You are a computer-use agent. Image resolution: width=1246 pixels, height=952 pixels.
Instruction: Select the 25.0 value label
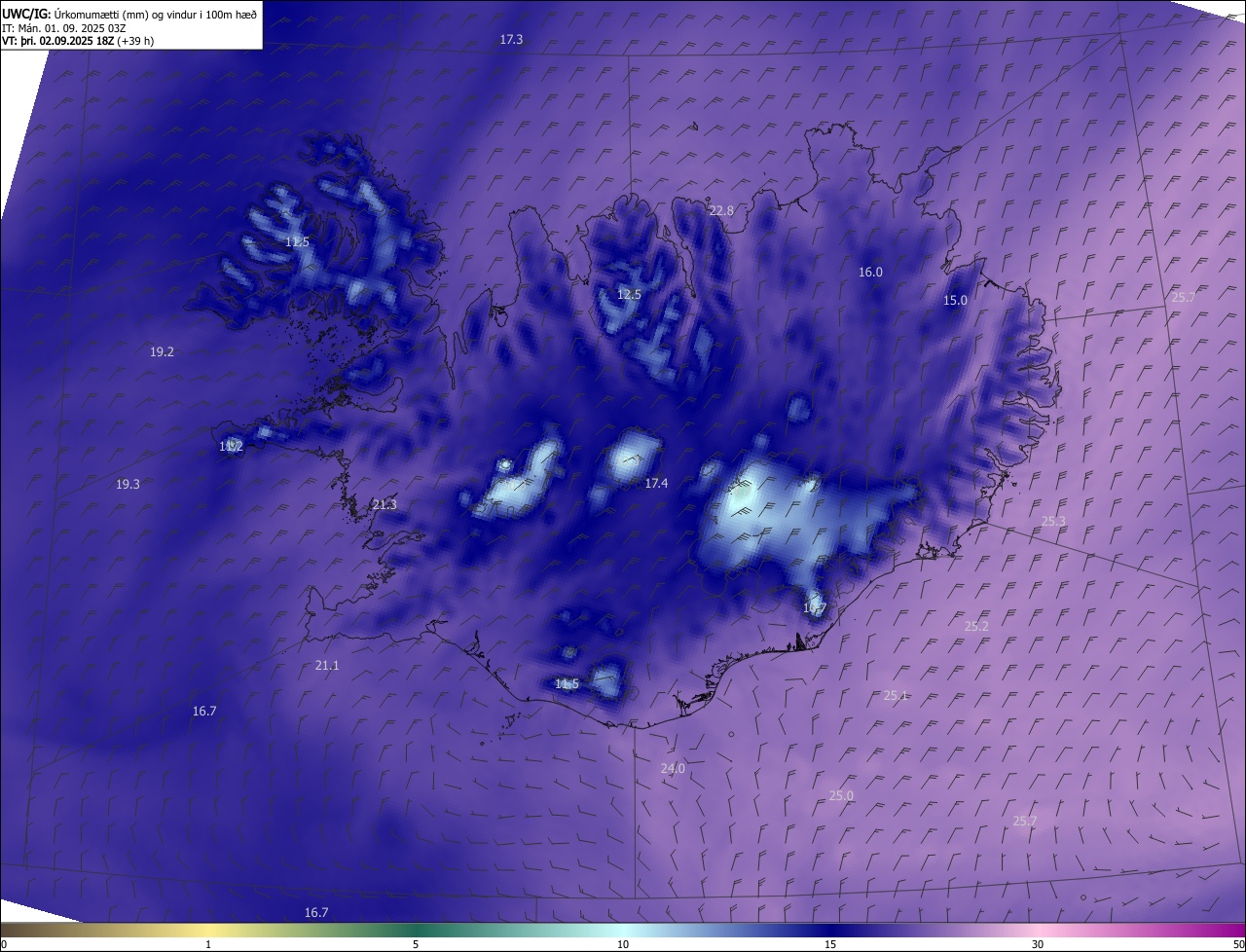(841, 796)
